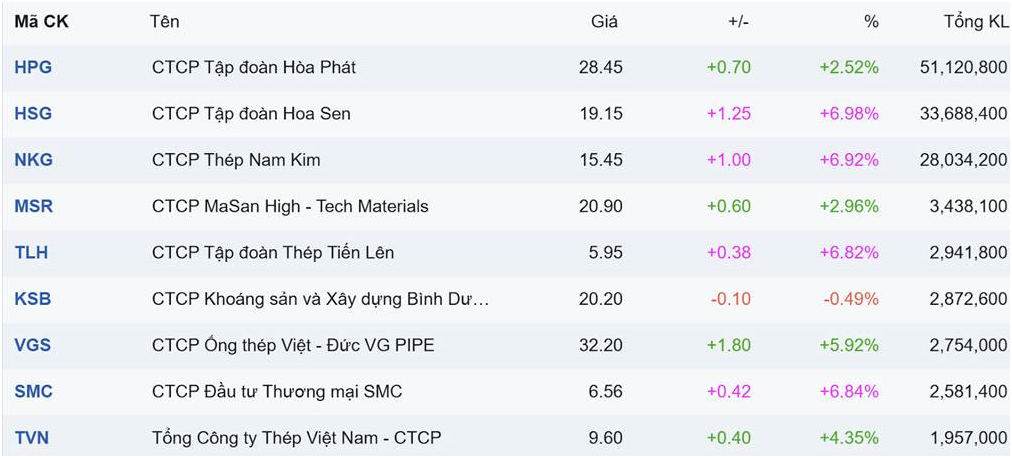The width and height of the screenshot is (1012, 458).
Task: Open the HPG stock ticker link
Action: [x=33, y=68]
